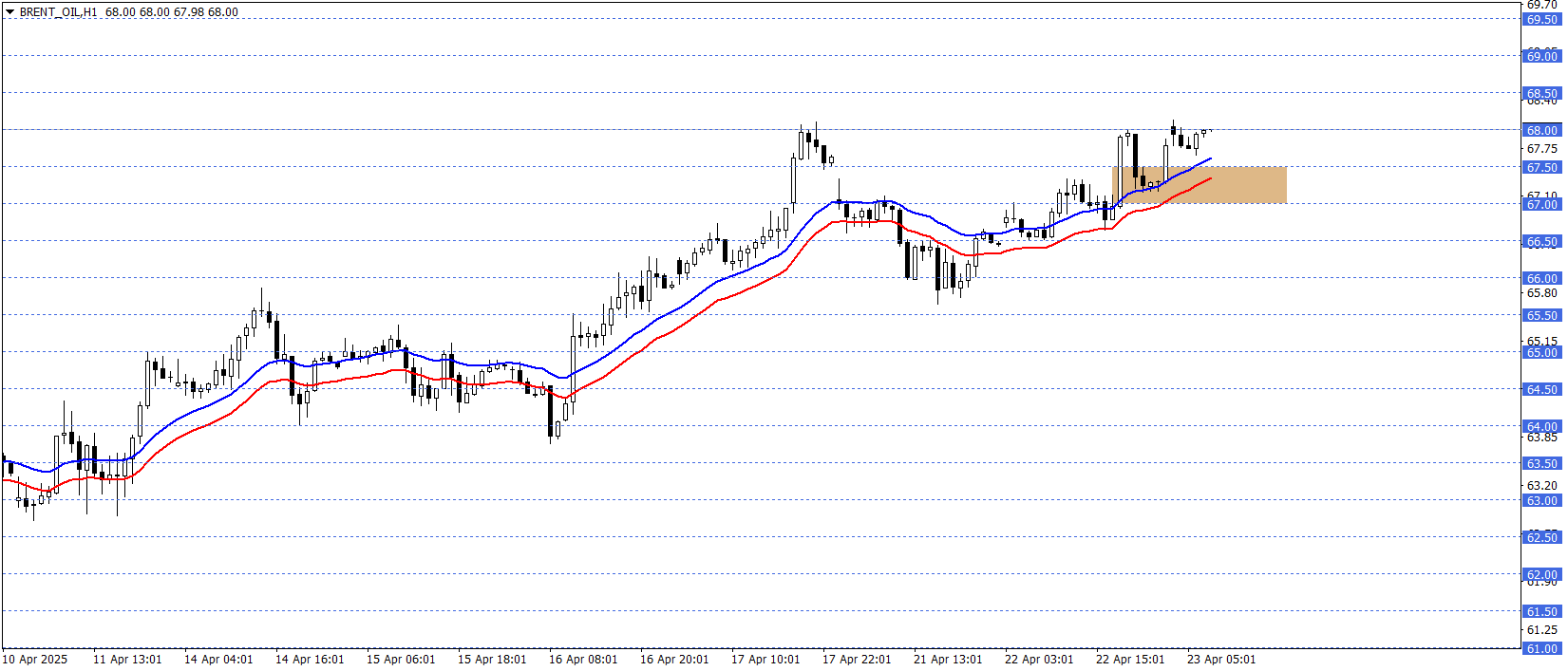Click the 61.00 price level label
The height and width of the screenshot is (671, 1568).
point(1542,648)
